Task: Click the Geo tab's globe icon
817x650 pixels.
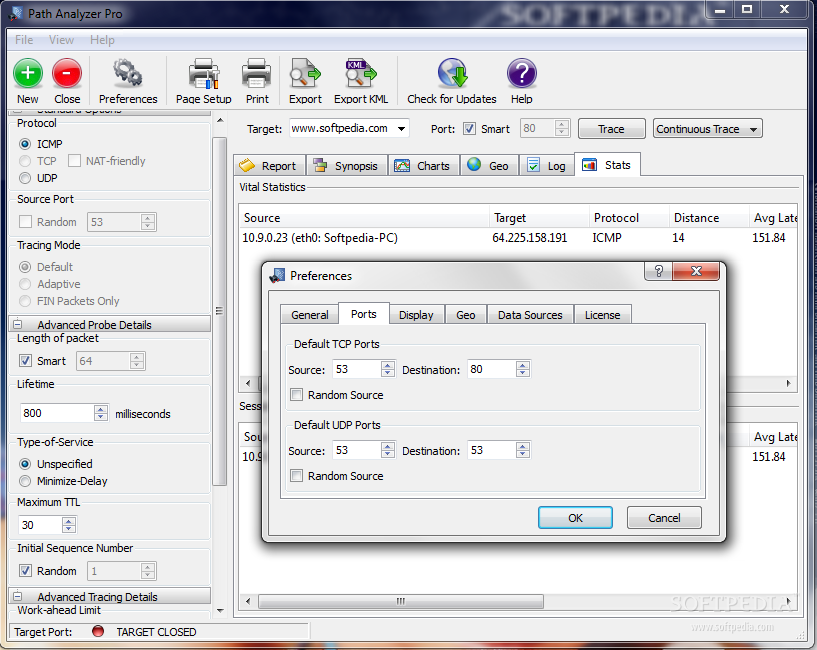Action: pyautogui.click(x=474, y=165)
